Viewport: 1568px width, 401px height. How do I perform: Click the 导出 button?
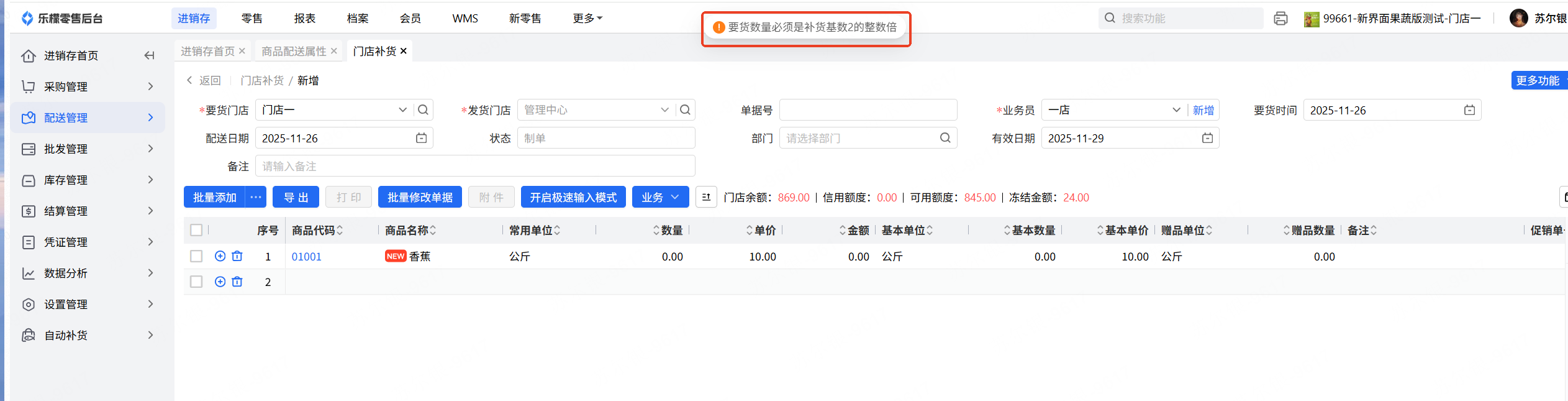296,197
